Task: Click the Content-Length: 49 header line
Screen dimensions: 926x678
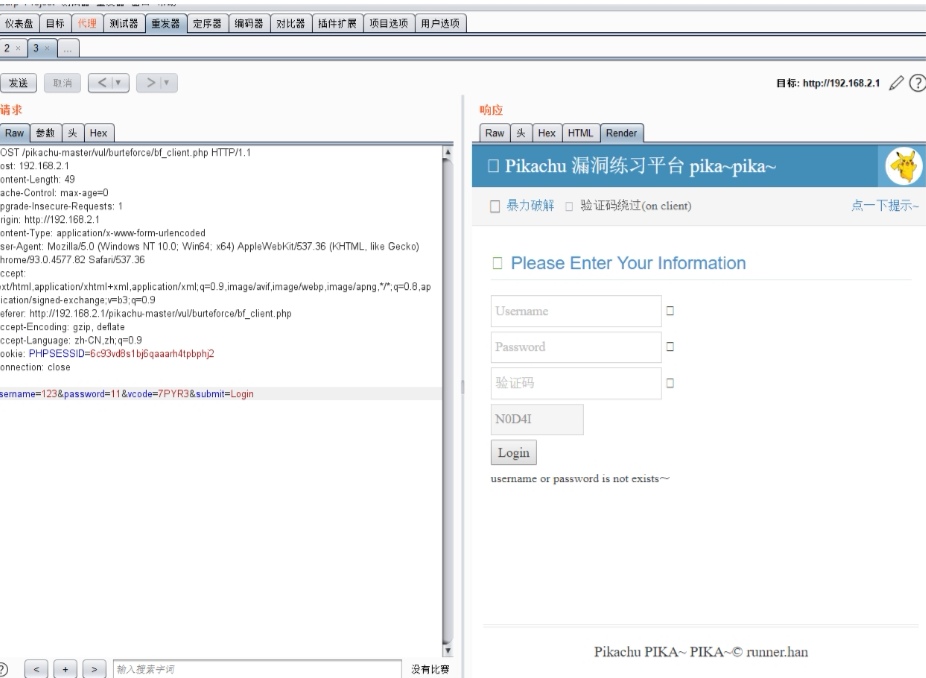Action: point(37,180)
